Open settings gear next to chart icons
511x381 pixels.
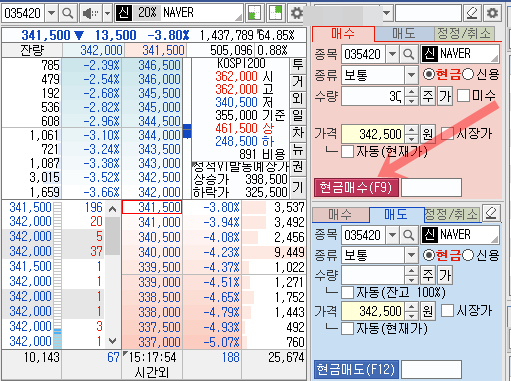296,13
